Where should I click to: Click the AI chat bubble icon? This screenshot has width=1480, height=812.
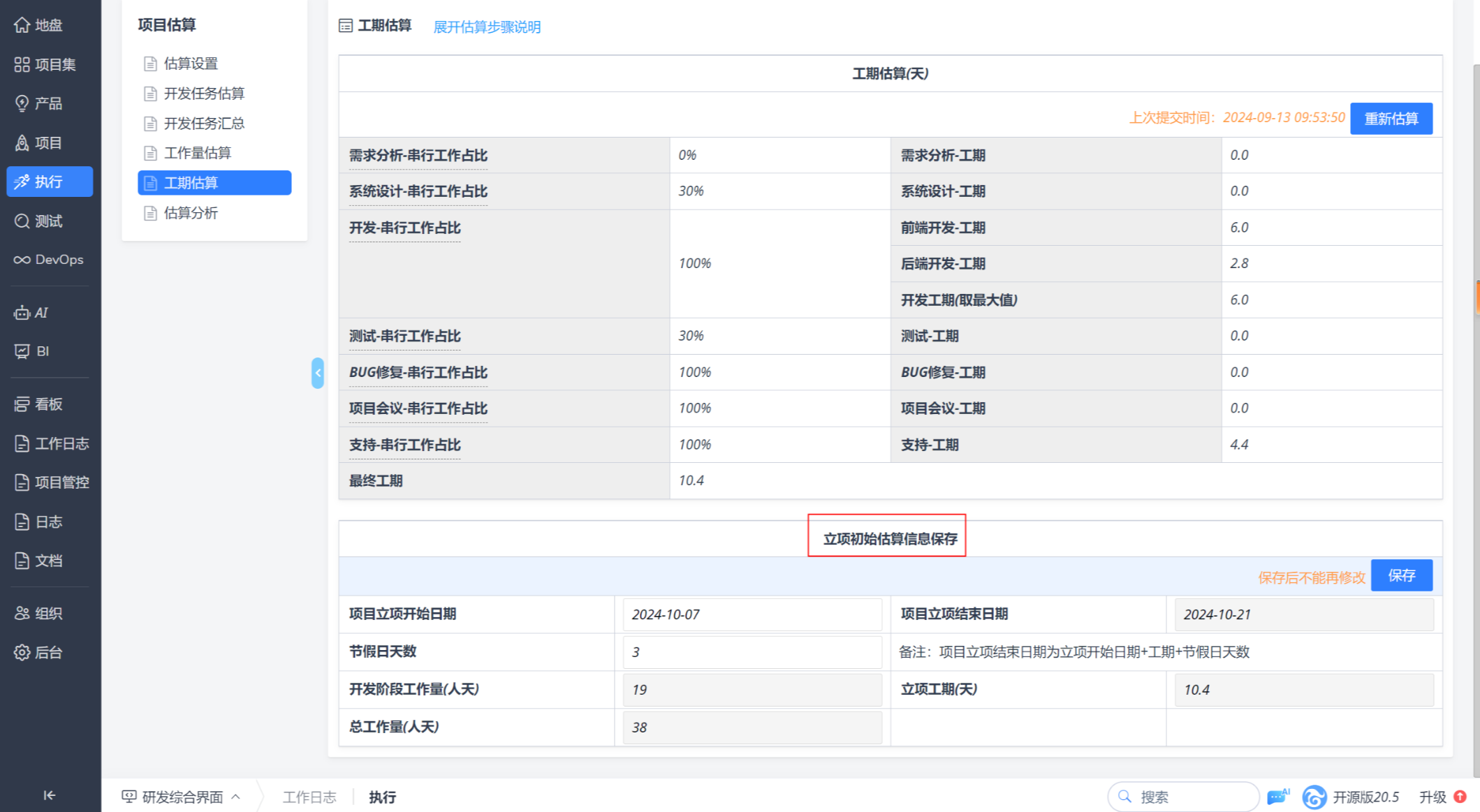[x=1277, y=797]
